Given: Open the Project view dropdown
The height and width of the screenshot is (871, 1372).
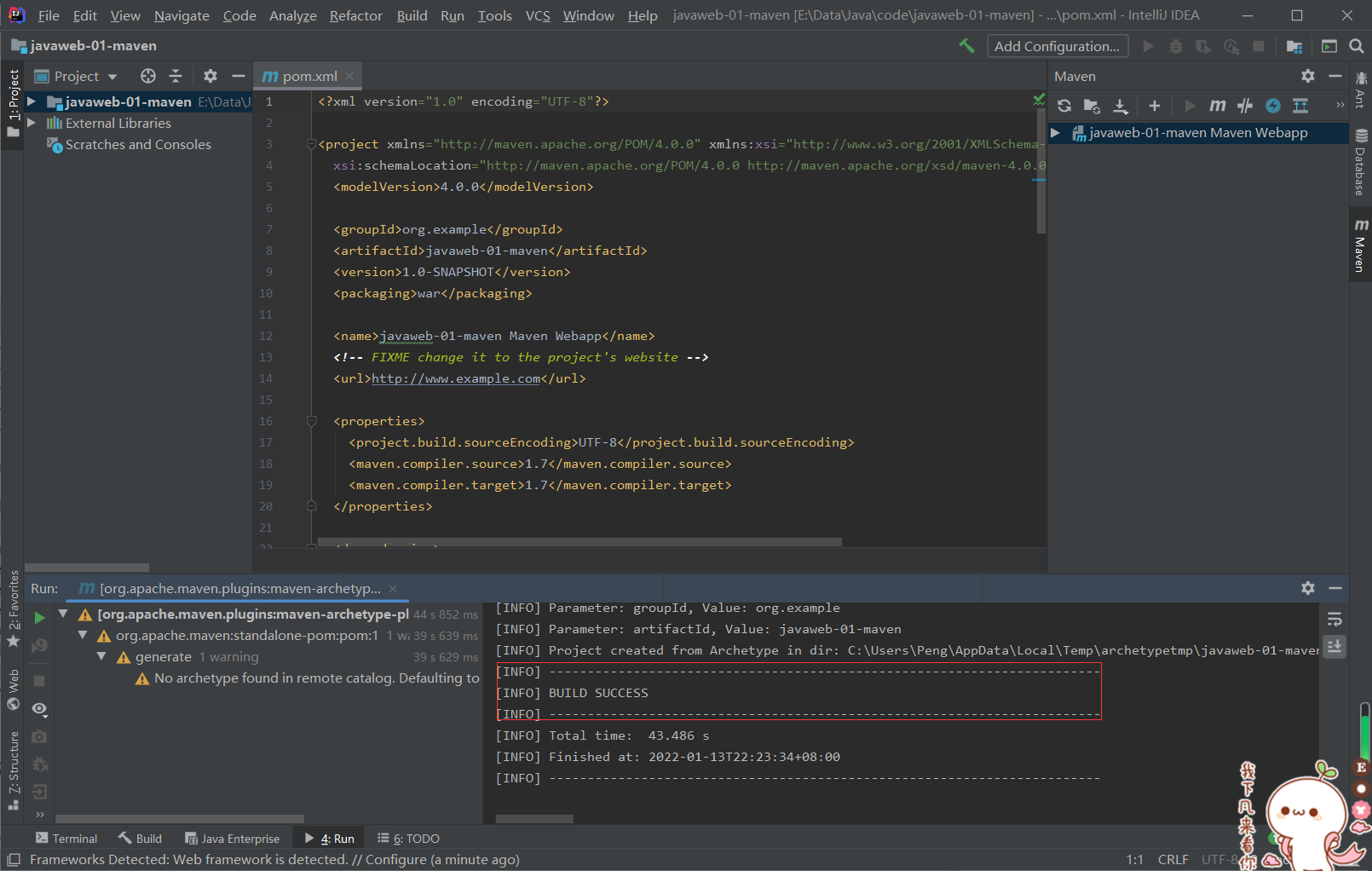Looking at the screenshot, I should pyautogui.click(x=85, y=77).
